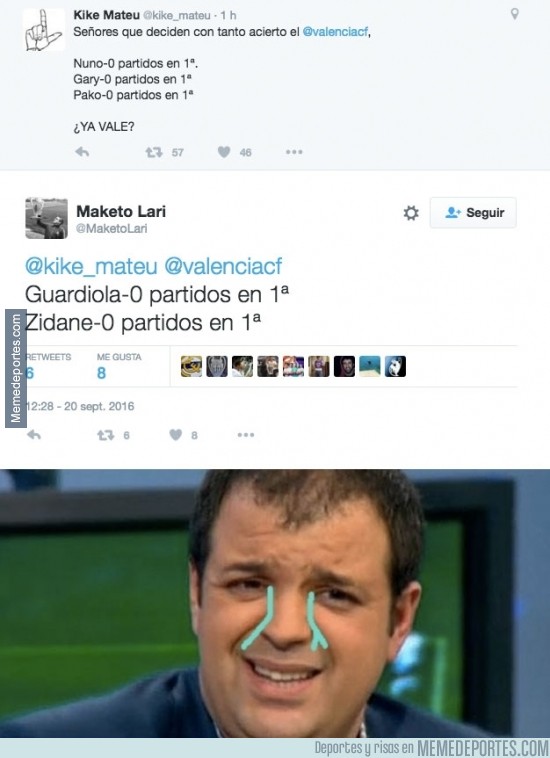Show the RETWEETS count list

pyautogui.click(x=48, y=366)
